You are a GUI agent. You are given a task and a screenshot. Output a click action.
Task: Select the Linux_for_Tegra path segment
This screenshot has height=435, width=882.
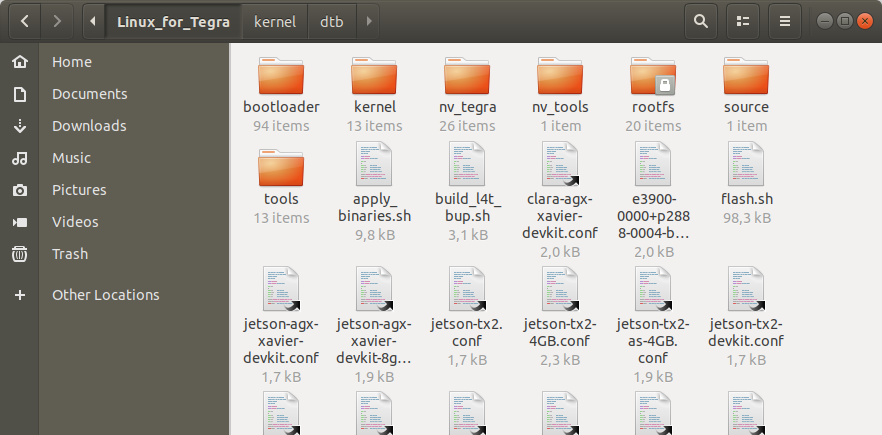173,22
